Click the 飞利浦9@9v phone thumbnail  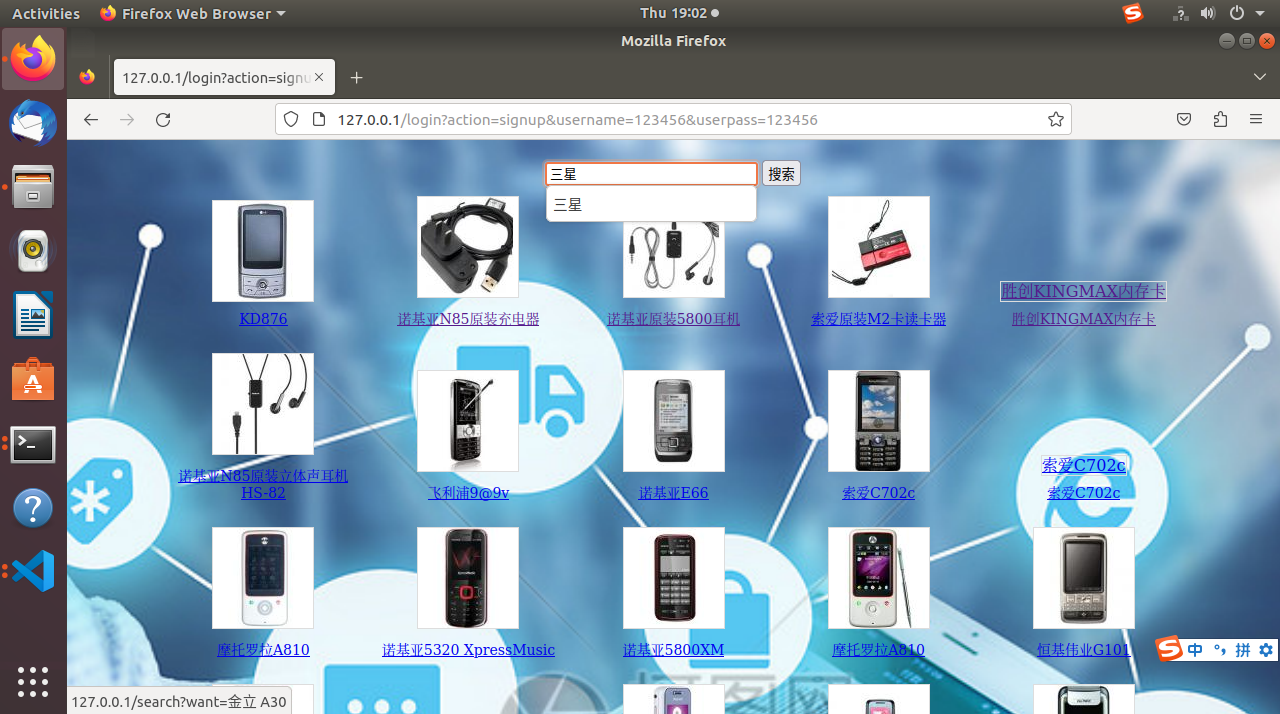click(x=468, y=421)
